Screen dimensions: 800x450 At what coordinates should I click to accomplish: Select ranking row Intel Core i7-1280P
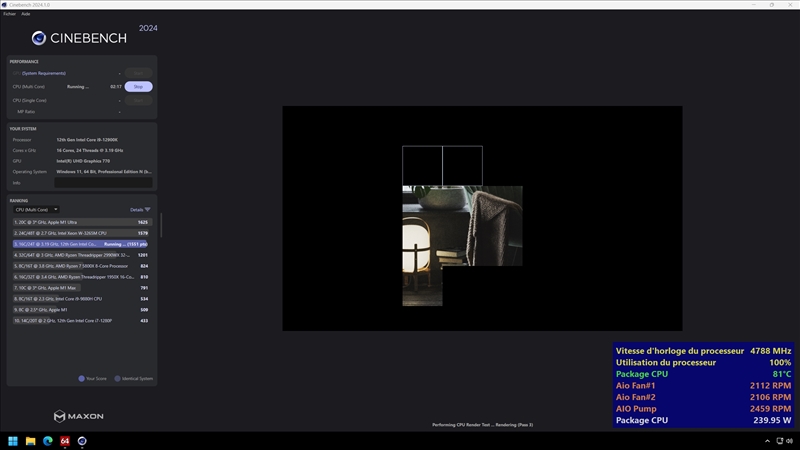tap(81, 321)
